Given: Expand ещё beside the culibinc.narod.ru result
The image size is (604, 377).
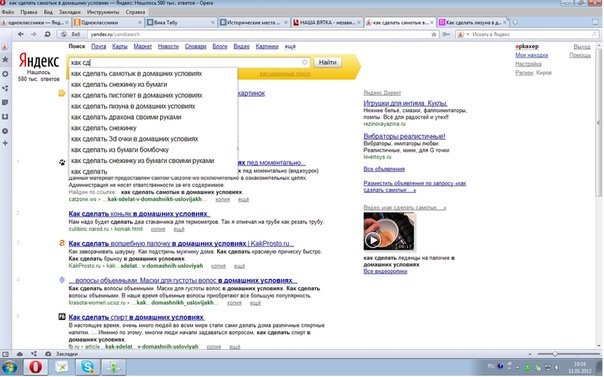Looking at the screenshot, I should pos(179,229).
